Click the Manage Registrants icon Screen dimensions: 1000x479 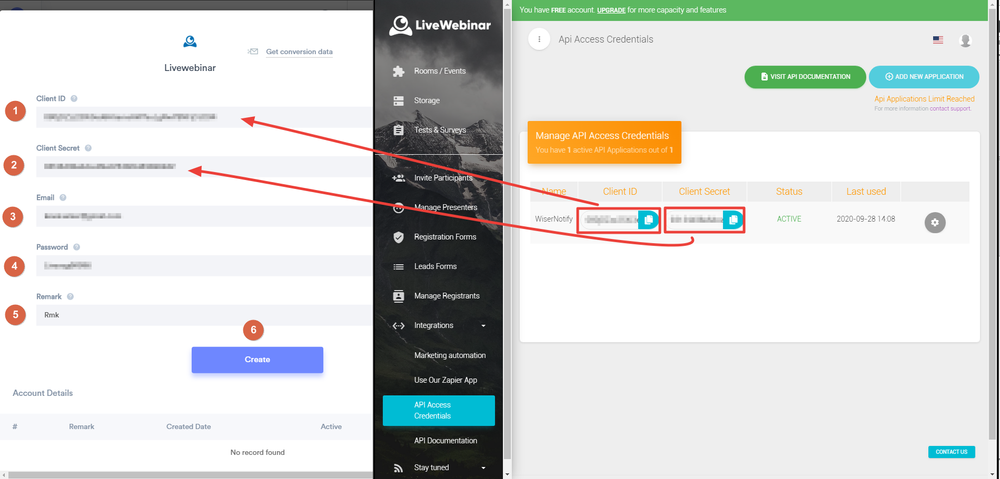399,296
